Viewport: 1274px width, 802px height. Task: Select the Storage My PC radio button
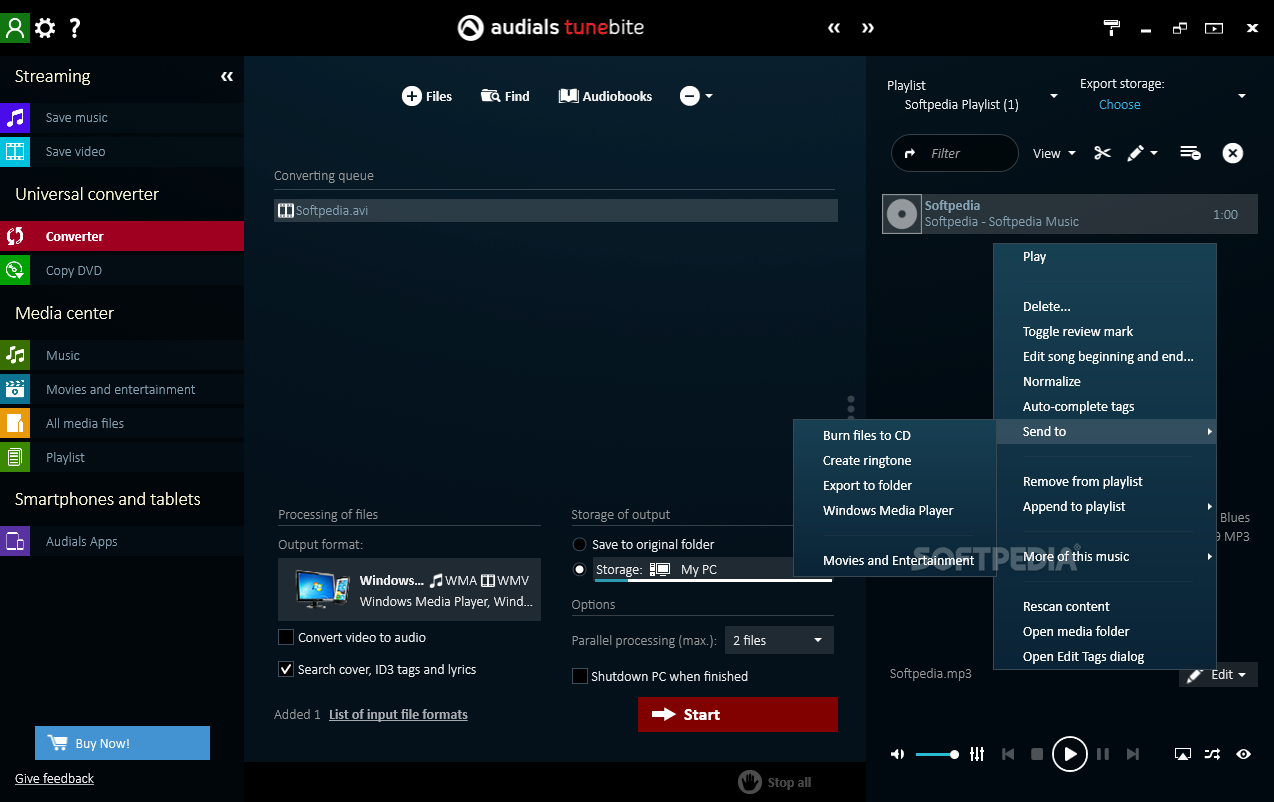coord(579,569)
